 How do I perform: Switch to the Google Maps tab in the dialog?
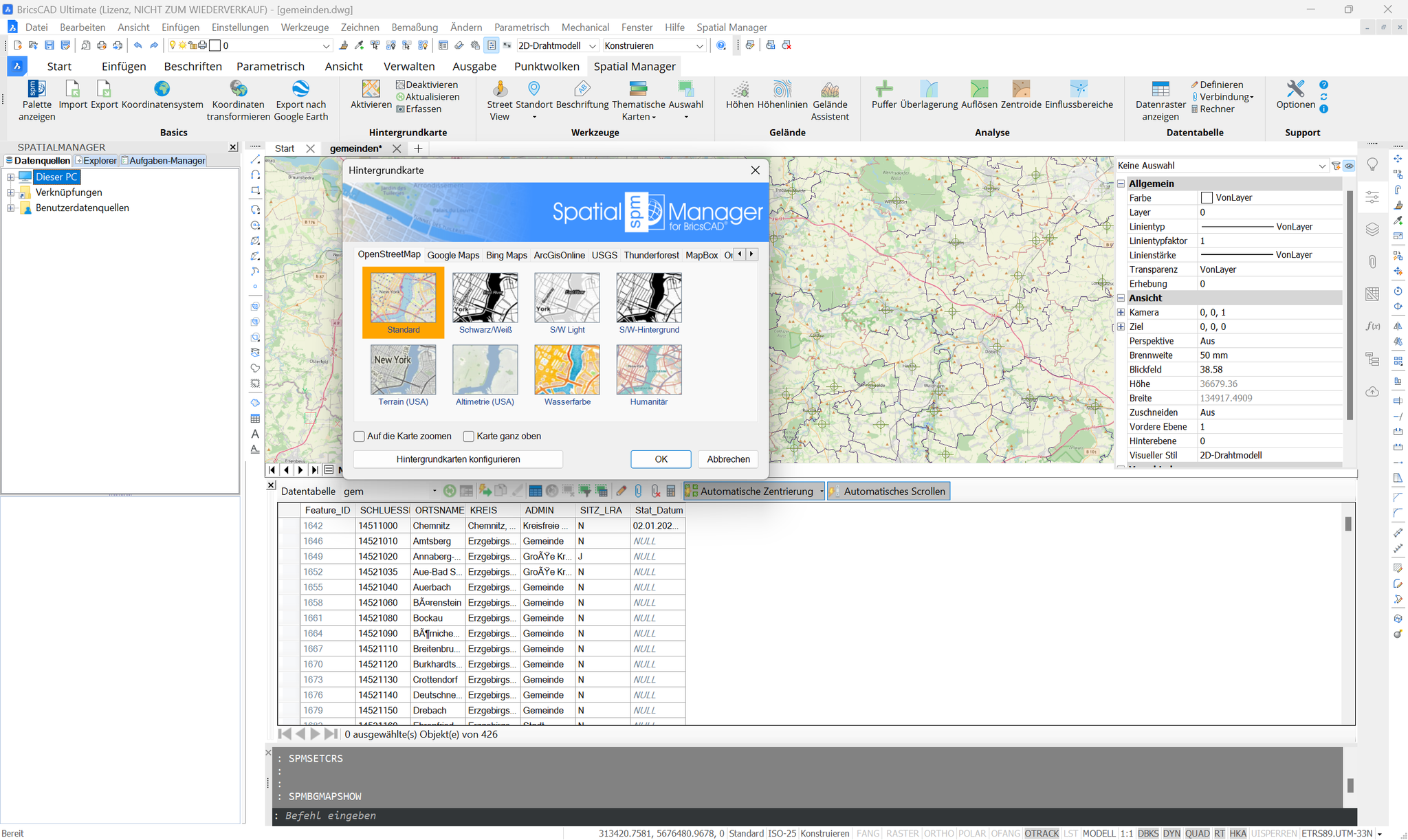453,255
